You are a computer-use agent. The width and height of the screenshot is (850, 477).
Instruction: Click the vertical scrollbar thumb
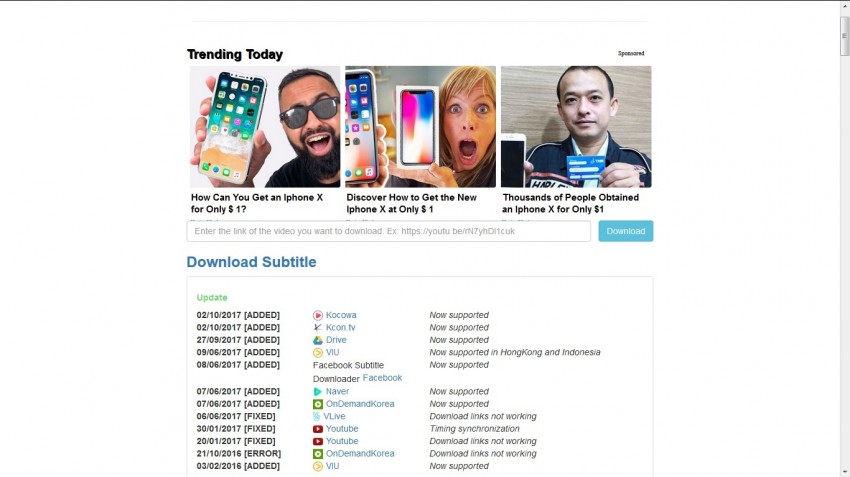pyautogui.click(x=845, y=36)
